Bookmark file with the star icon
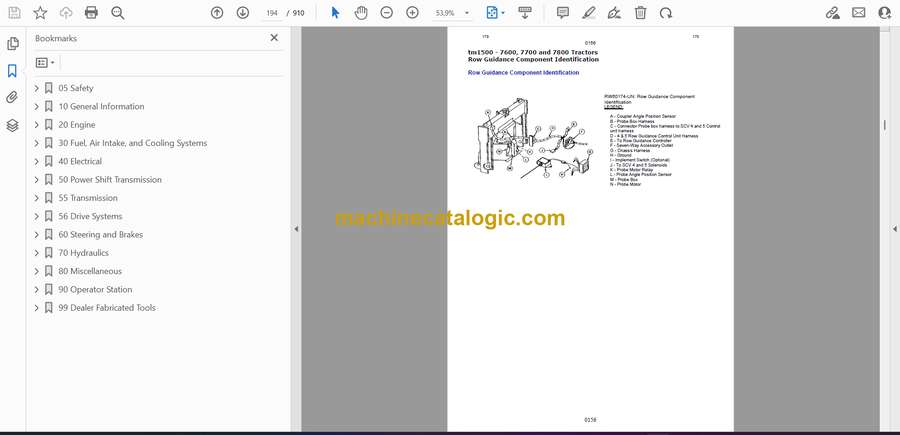 pyautogui.click(x=40, y=13)
